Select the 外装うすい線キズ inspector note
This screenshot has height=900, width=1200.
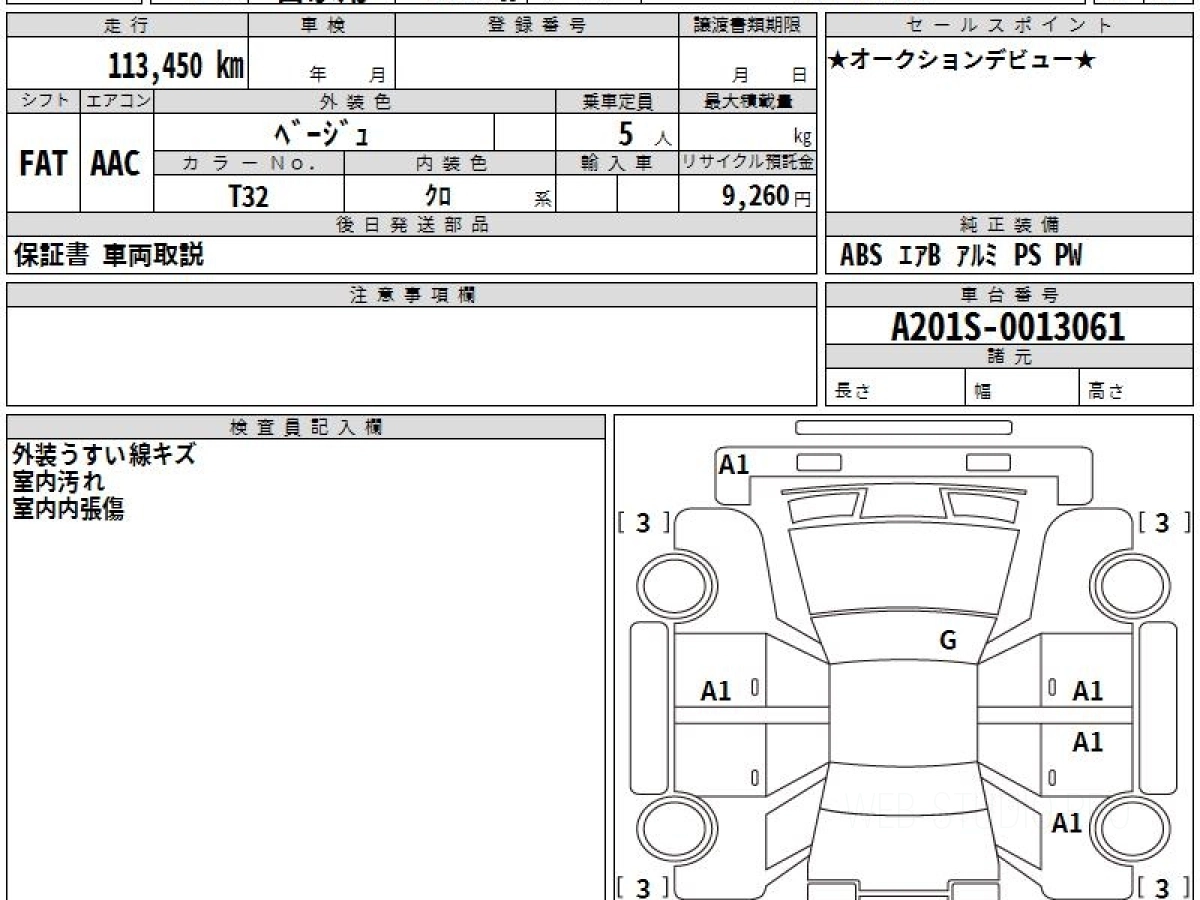point(104,455)
